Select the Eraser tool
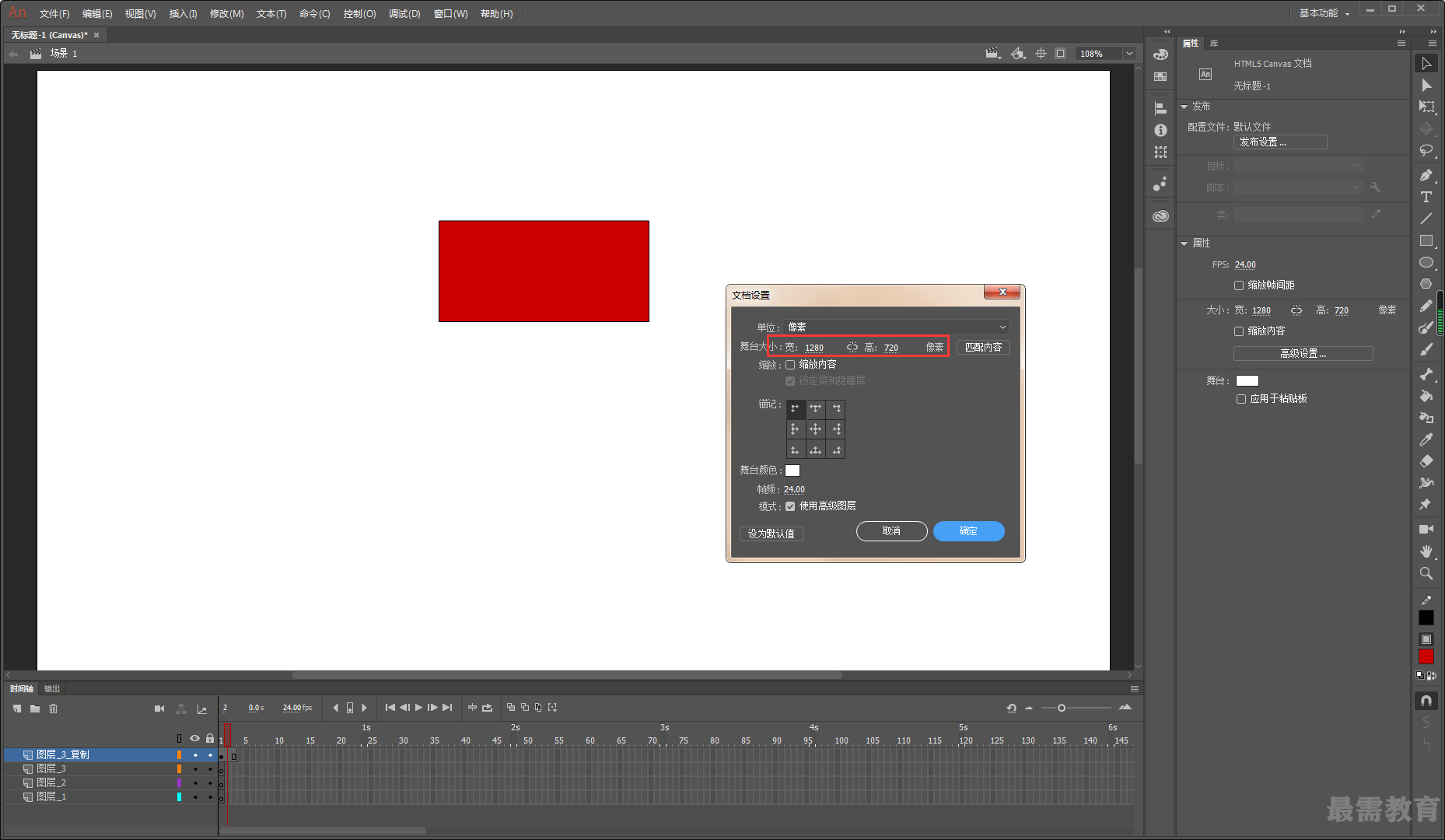The width and height of the screenshot is (1445, 840). tap(1426, 461)
